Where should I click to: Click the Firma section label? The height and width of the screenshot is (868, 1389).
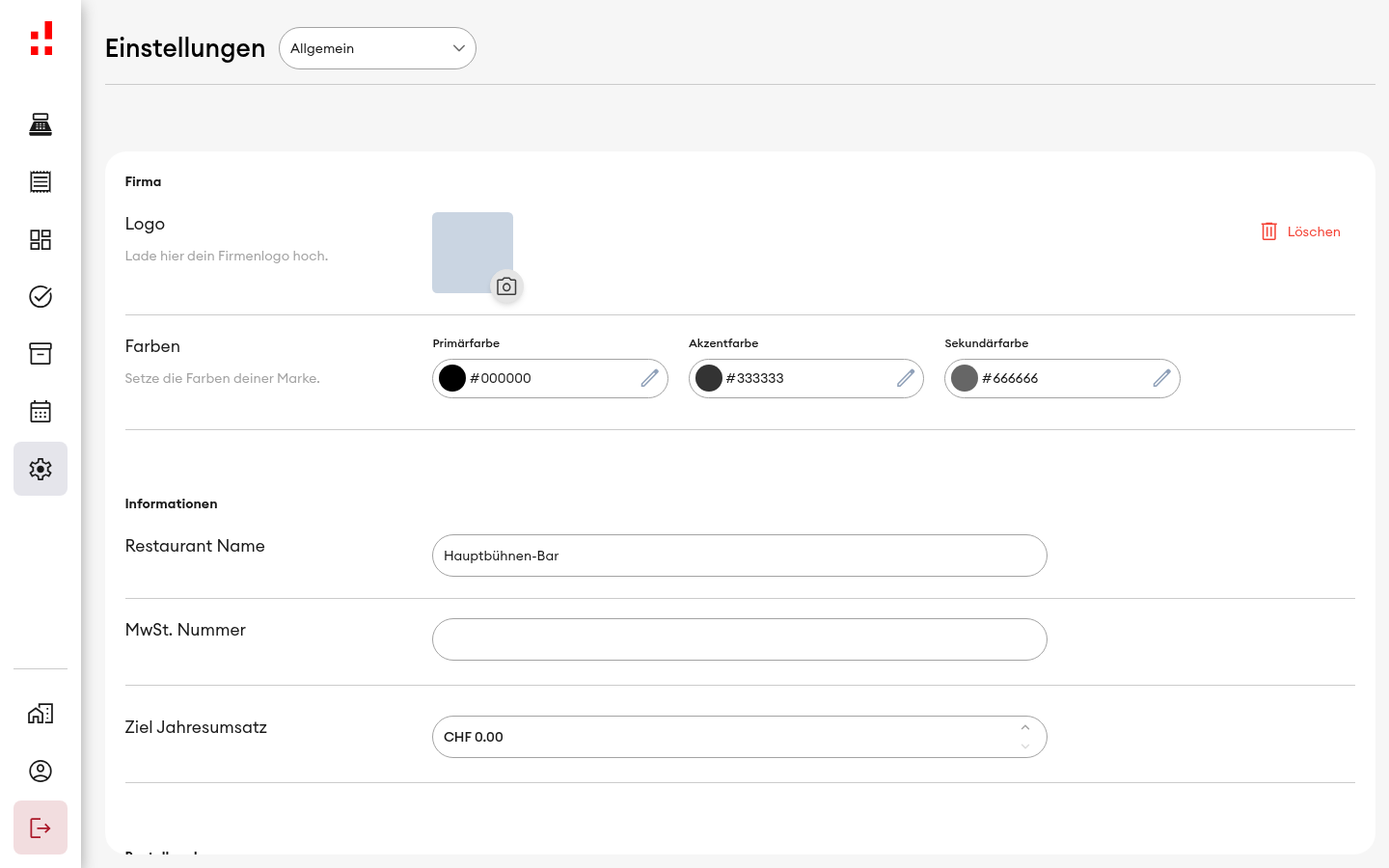click(143, 181)
